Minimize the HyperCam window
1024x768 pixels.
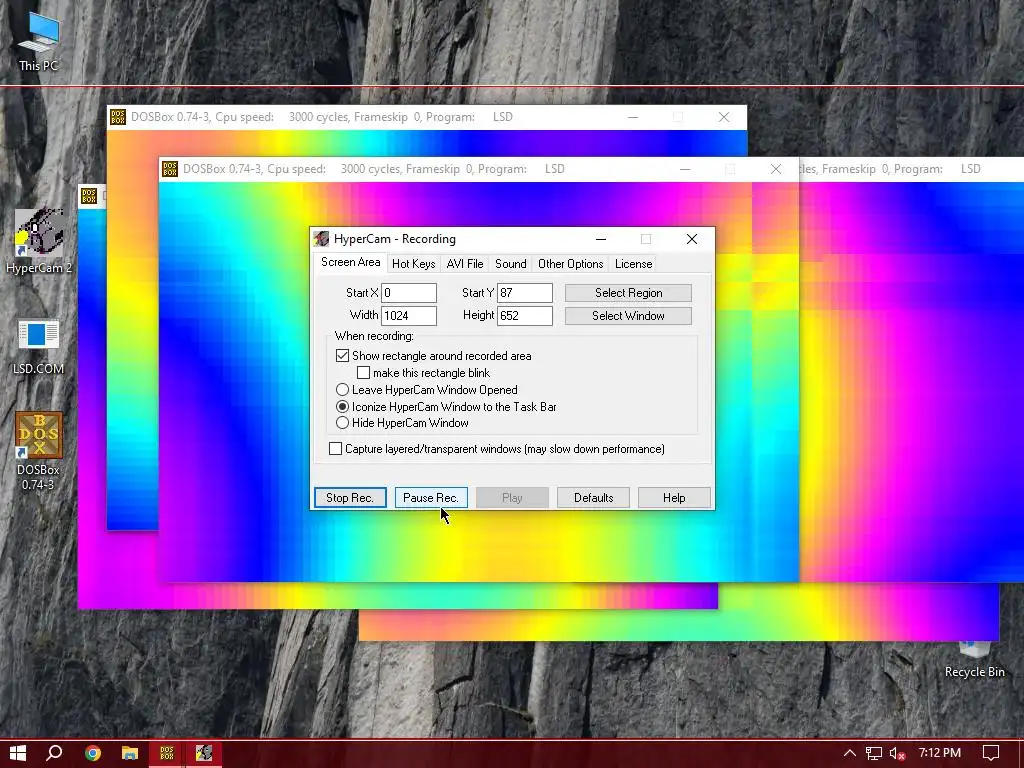click(601, 239)
